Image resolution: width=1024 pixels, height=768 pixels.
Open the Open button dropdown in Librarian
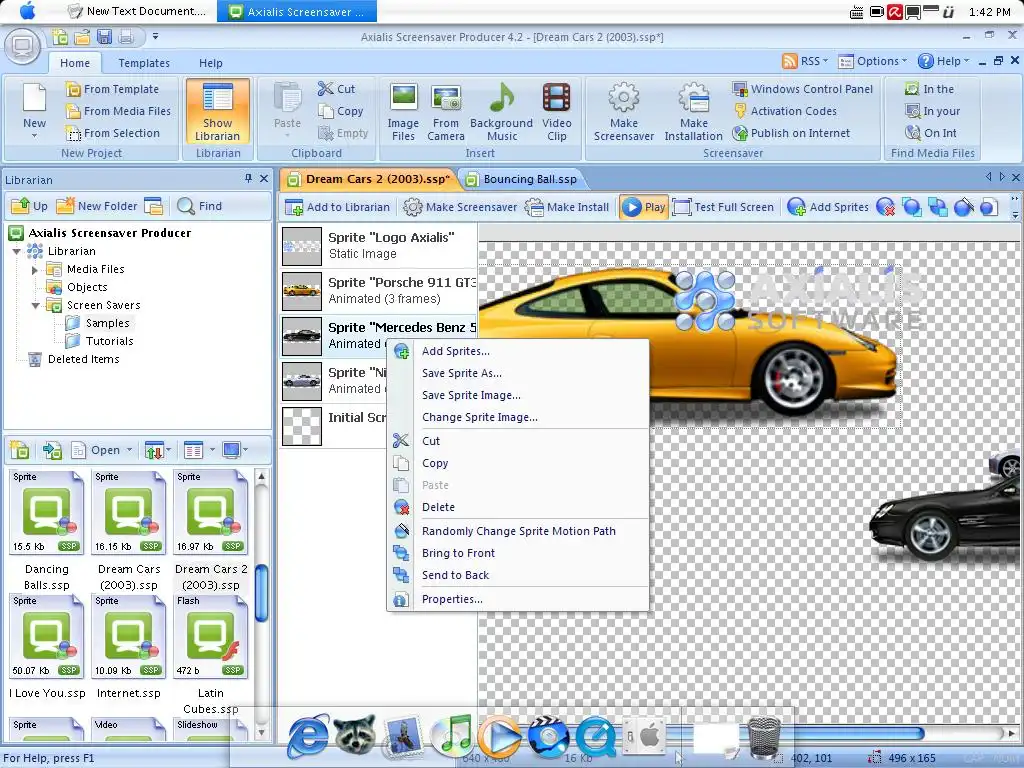pos(129,450)
